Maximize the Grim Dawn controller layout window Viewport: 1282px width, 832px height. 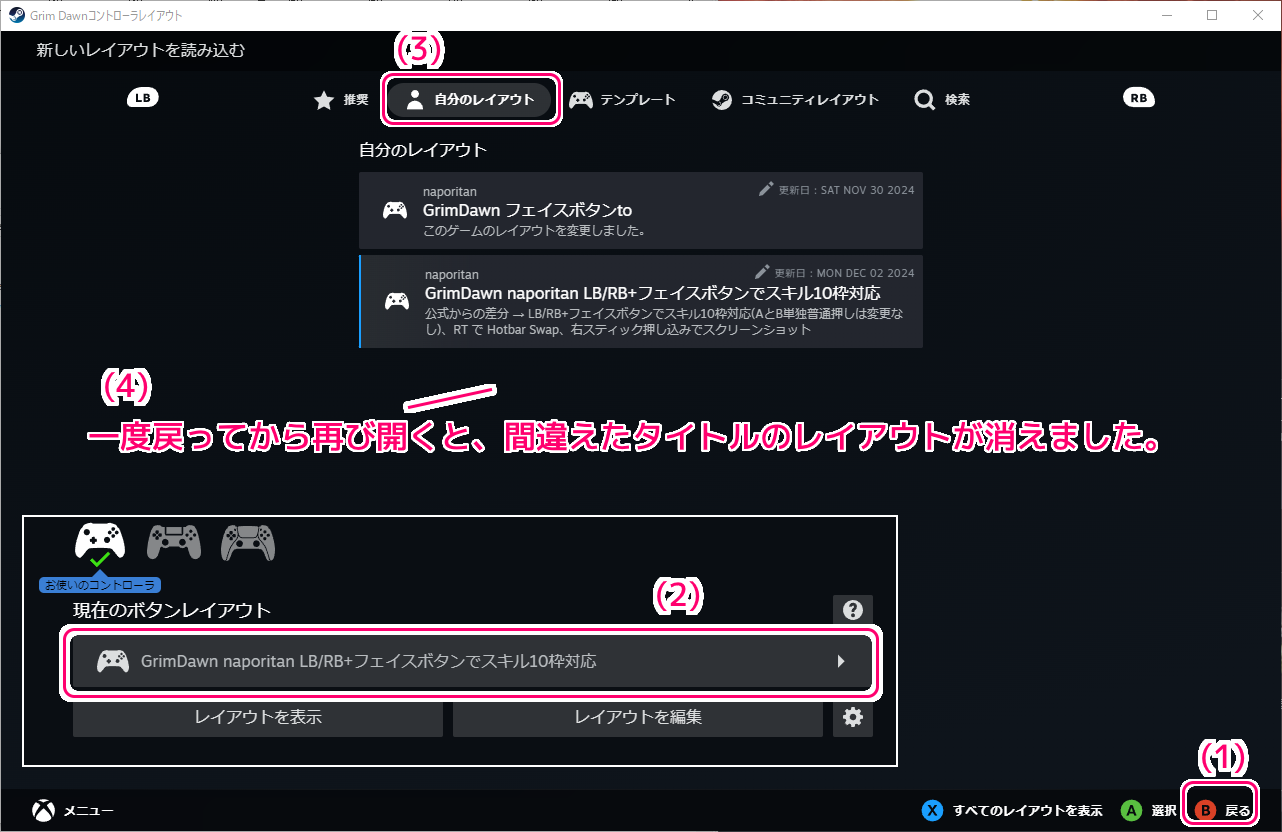tap(1212, 15)
